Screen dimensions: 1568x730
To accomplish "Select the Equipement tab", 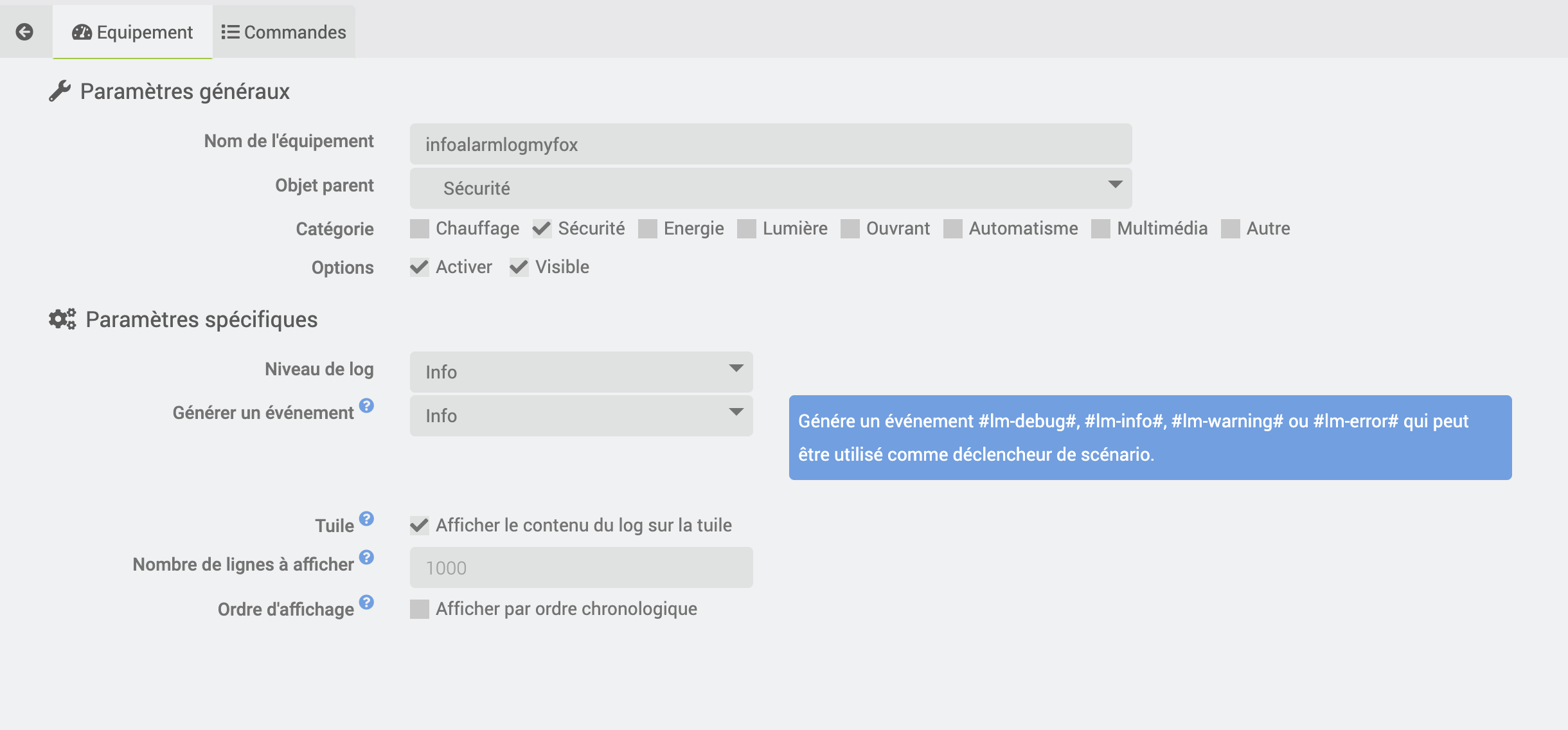I will pyautogui.click(x=132, y=31).
